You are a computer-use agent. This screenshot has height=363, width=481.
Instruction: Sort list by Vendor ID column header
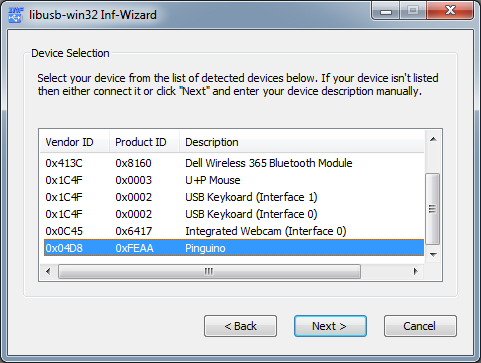[x=75, y=142]
